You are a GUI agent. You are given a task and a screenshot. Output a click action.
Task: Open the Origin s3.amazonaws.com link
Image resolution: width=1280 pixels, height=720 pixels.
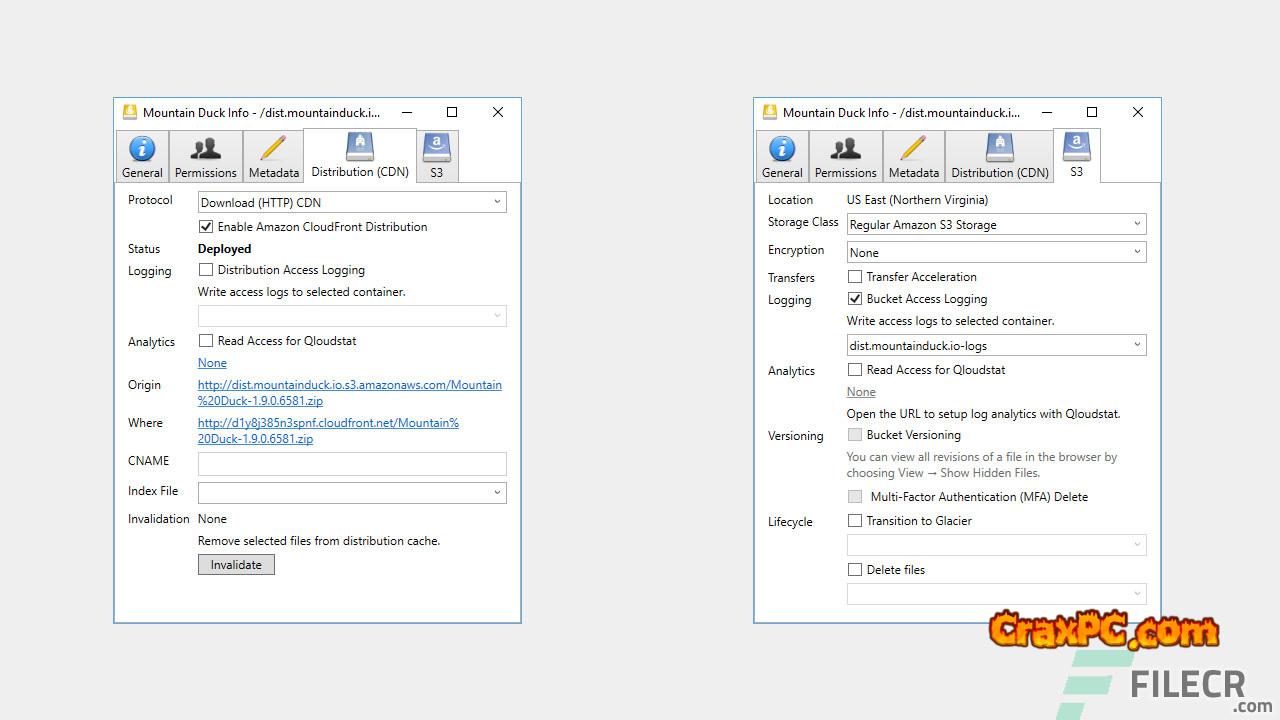(350, 393)
